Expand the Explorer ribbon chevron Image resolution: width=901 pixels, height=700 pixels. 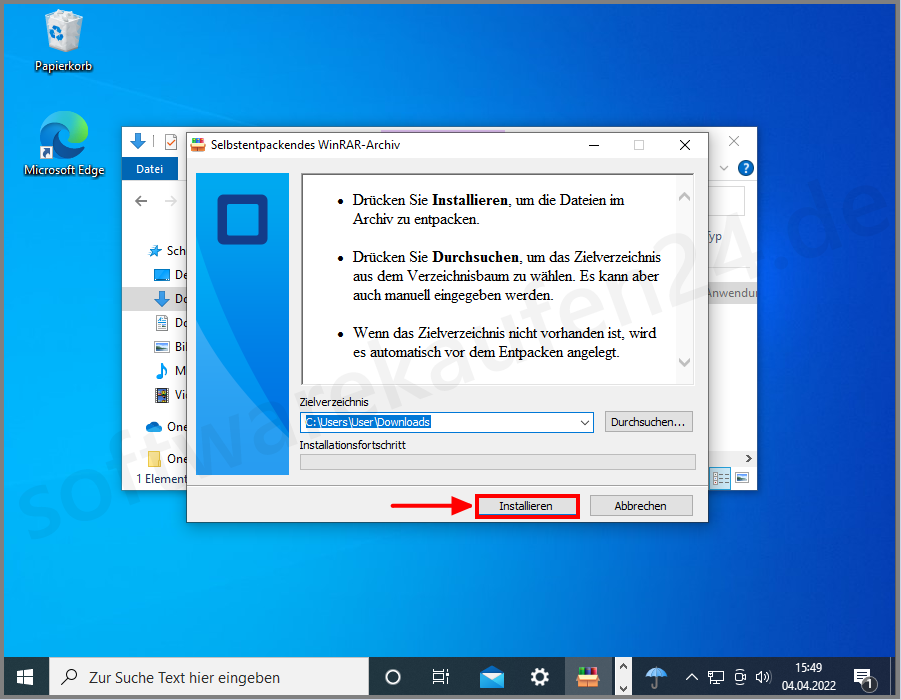point(724,168)
